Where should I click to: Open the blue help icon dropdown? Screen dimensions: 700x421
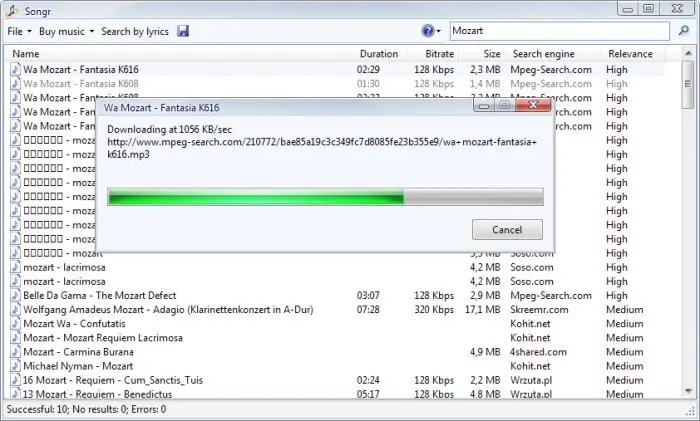point(431,31)
